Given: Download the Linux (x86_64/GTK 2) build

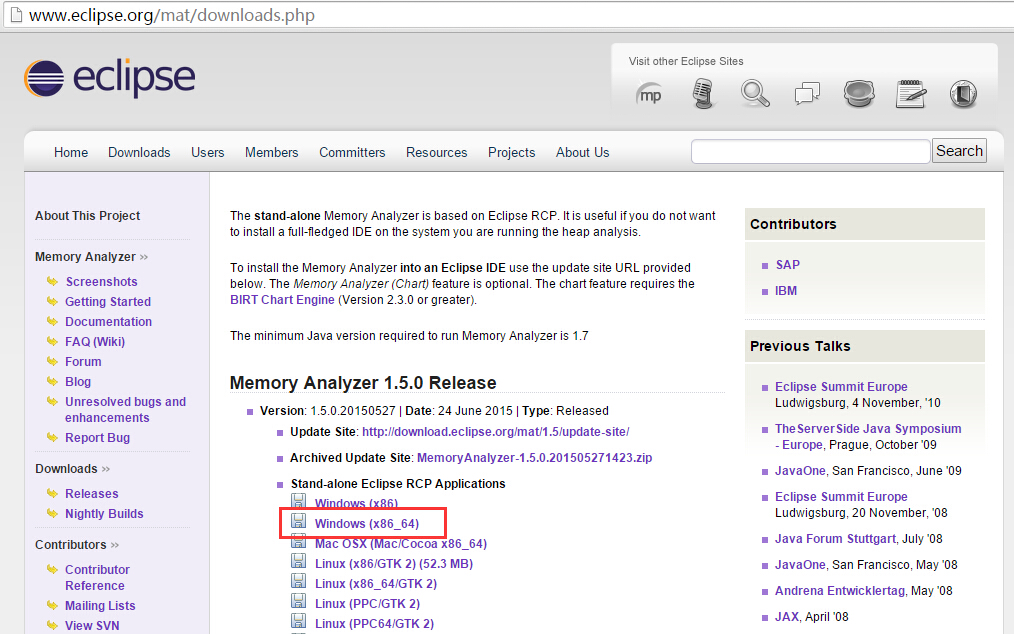Looking at the screenshot, I should coord(376,584).
